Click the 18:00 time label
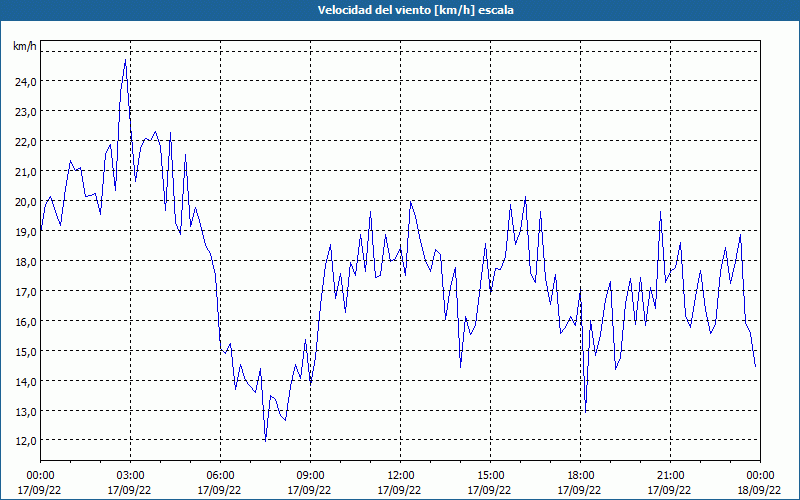 pos(581,476)
